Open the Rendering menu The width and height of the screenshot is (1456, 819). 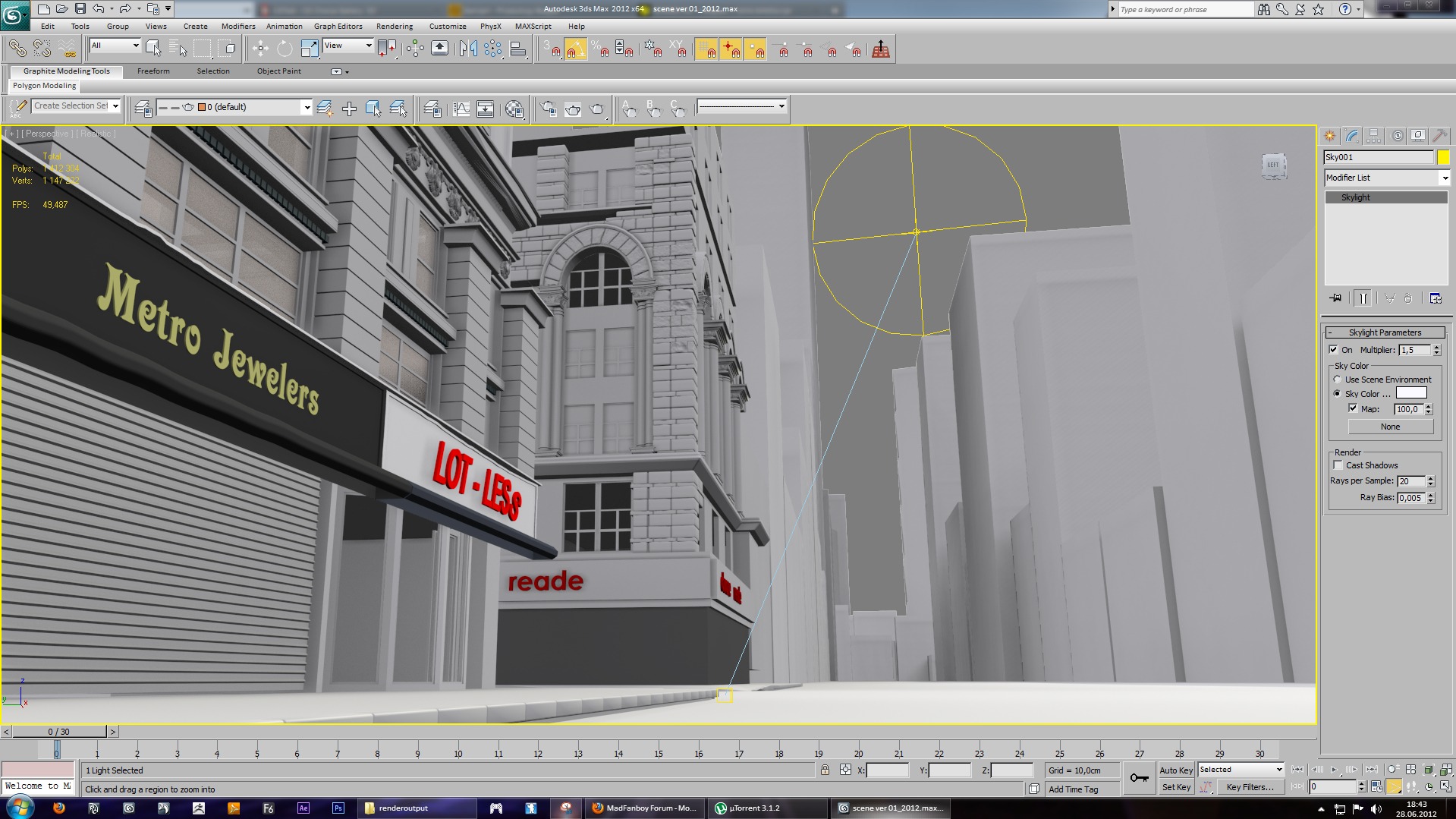(394, 26)
